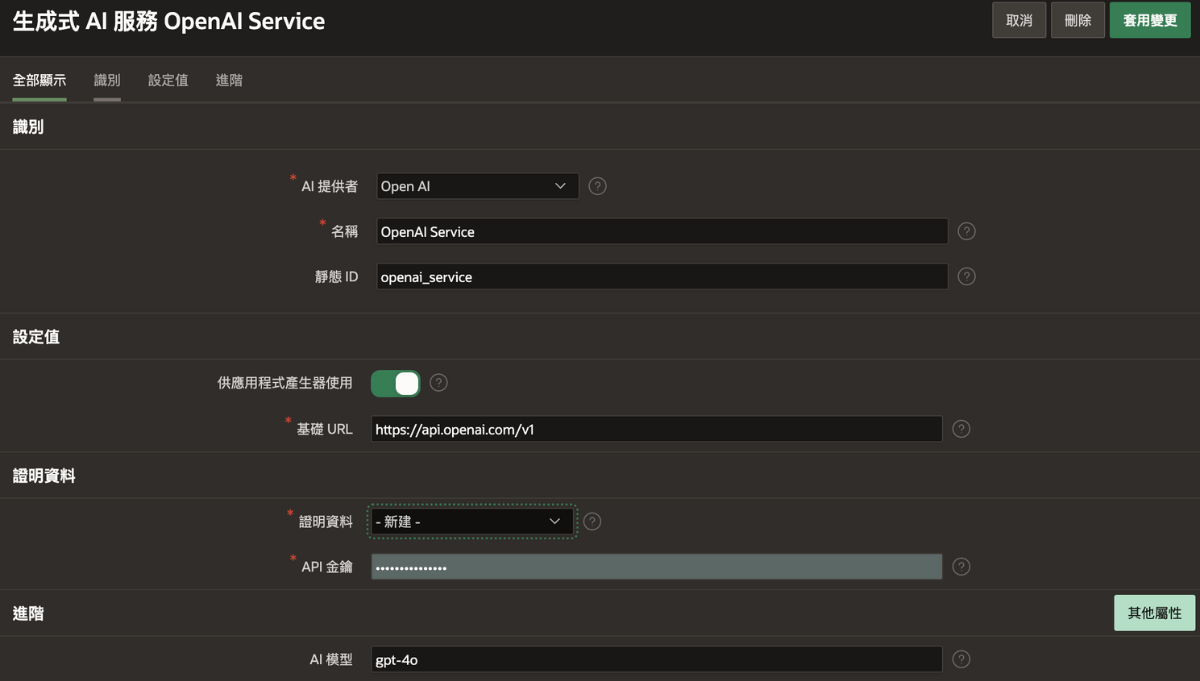Viewport: 1200px width, 681px height.
Task: Click the AI 模型 field label
Action: coord(331,659)
